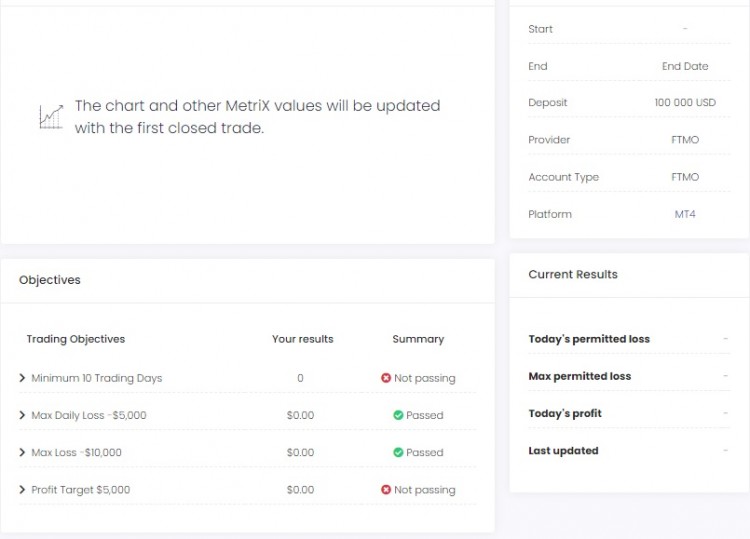Screen dimensions: 750x539
Task: Click Today's permitted loss label
Action: [x=589, y=339]
